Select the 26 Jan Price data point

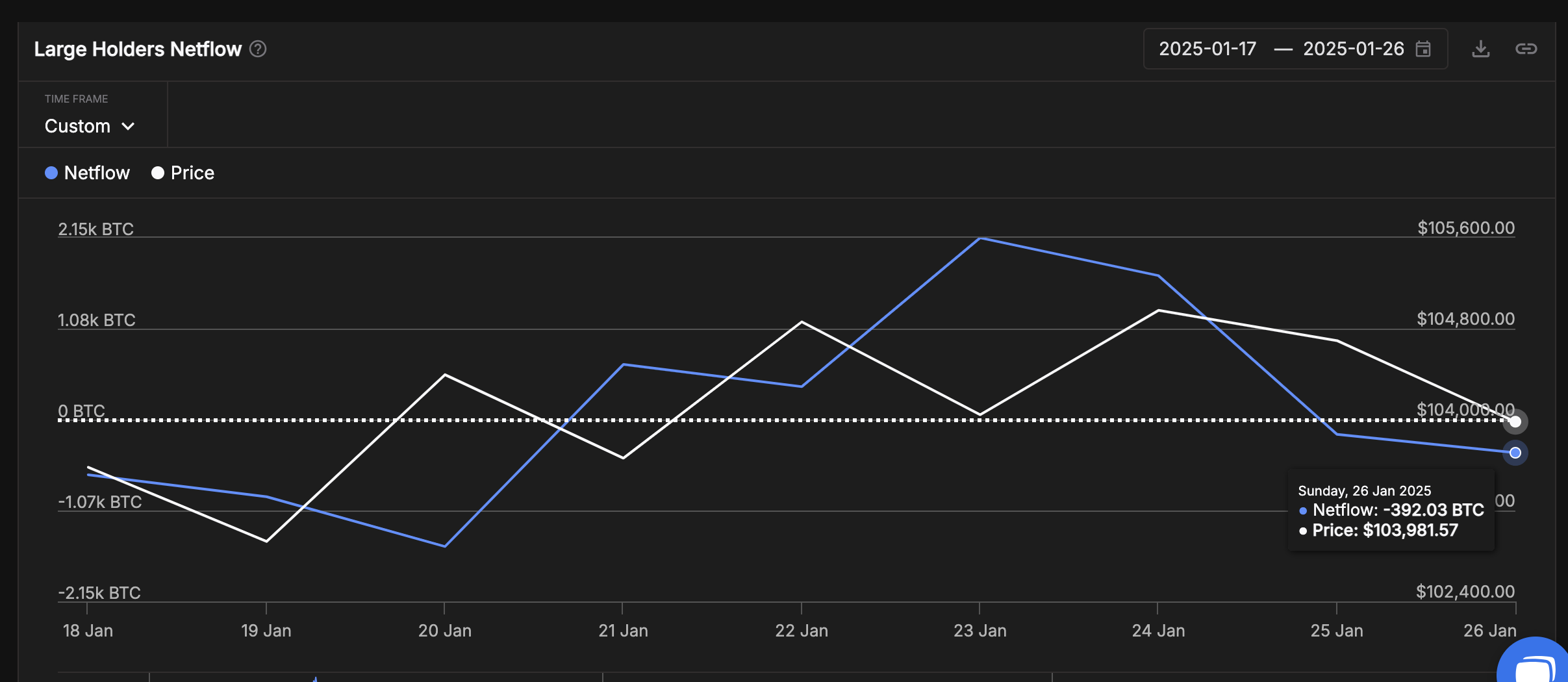tap(1515, 422)
